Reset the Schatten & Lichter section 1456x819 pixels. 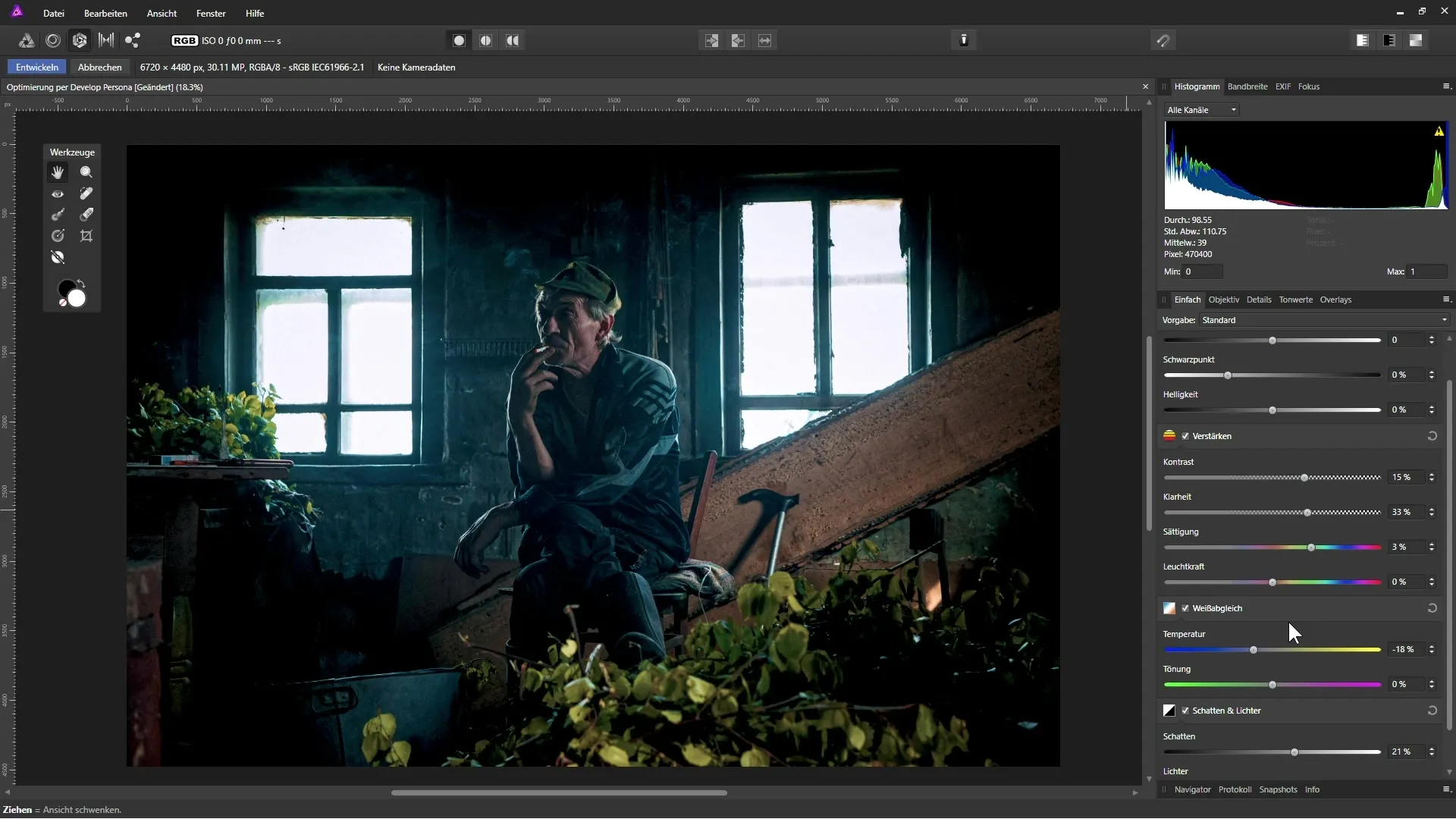[x=1432, y=711]
